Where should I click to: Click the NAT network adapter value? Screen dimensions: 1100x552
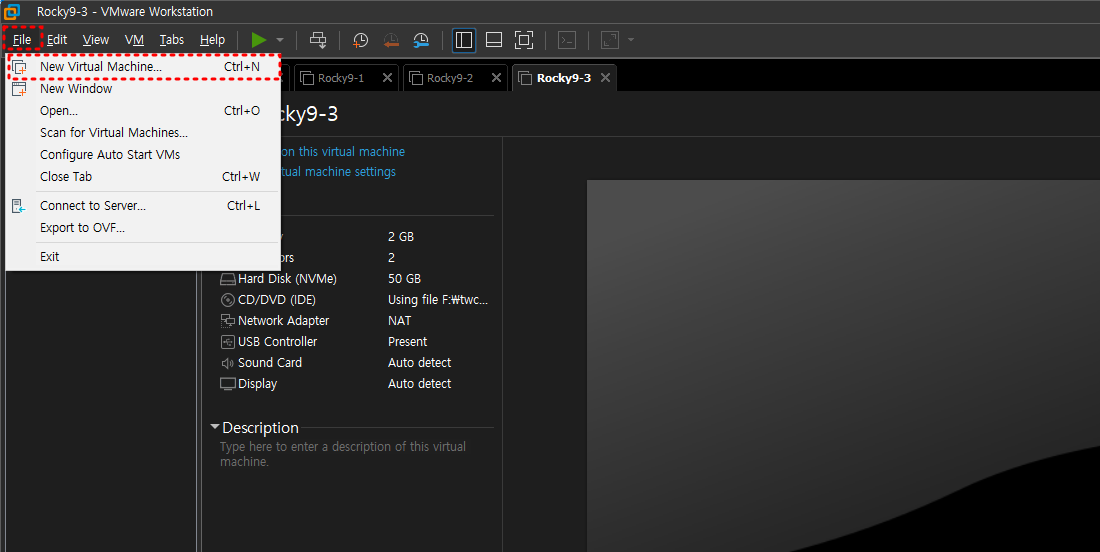(x=399, y=321)
